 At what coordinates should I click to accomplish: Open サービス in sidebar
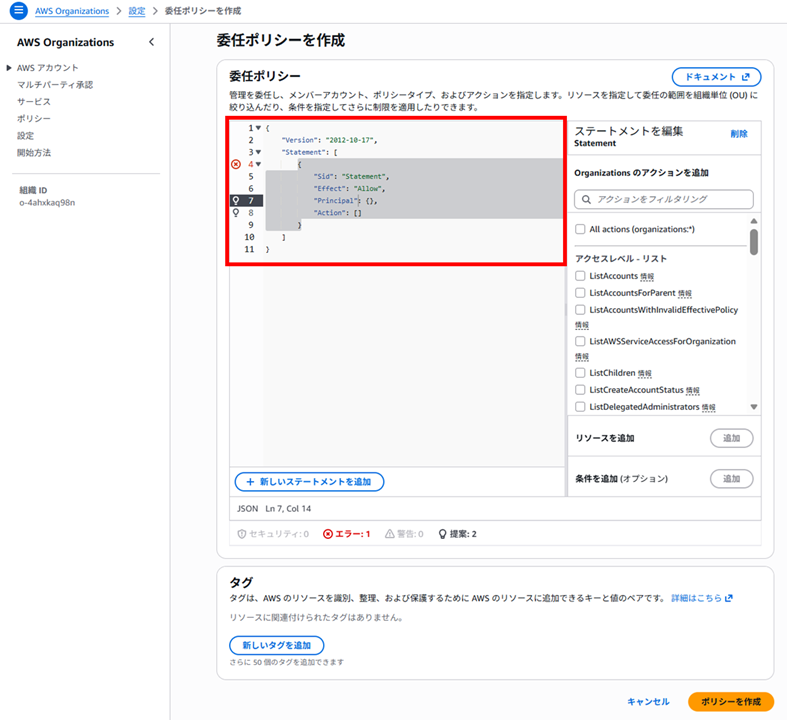pos(34,102)
